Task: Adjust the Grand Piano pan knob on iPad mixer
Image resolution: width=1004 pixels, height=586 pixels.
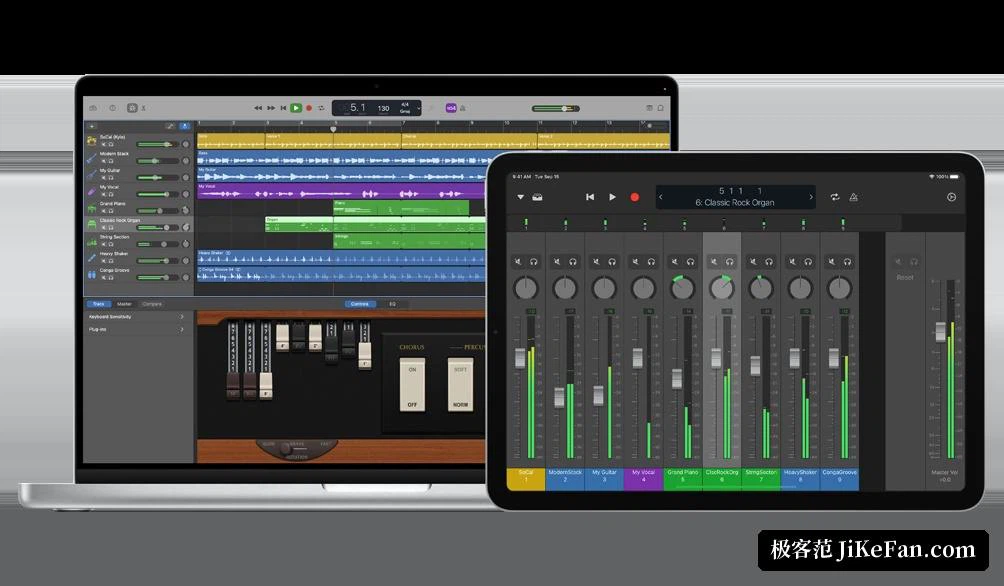Action: coord(683,288)
